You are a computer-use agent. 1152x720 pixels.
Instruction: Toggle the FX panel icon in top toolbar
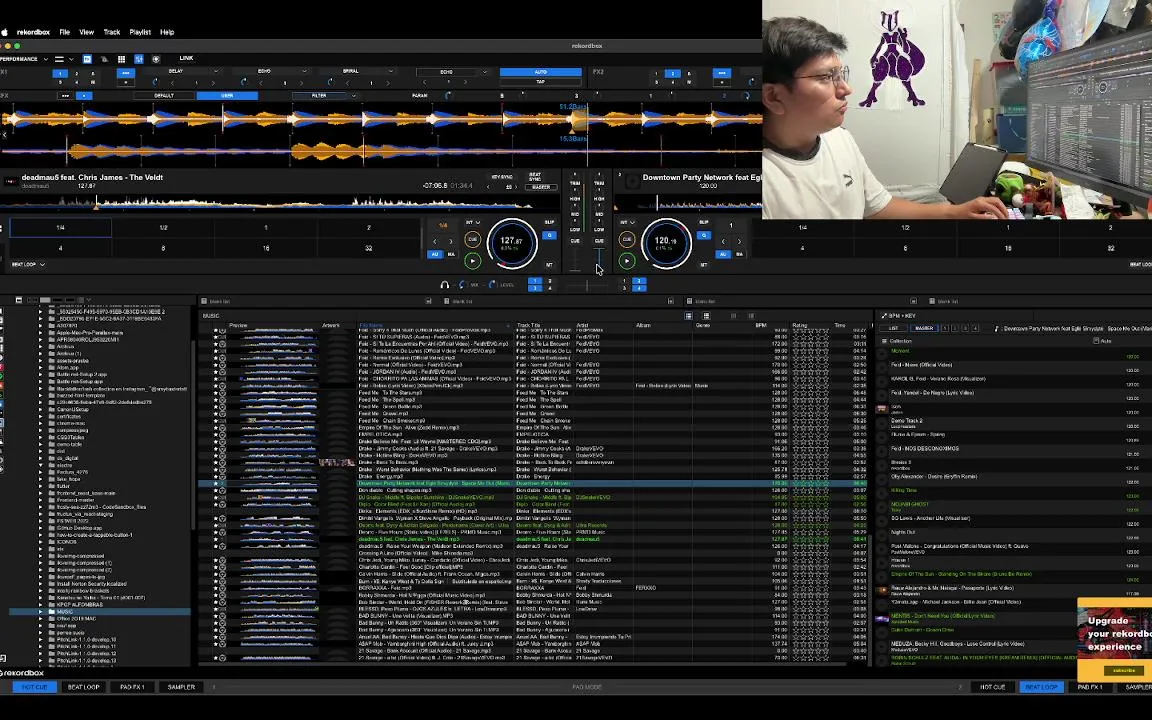point(87,59)
